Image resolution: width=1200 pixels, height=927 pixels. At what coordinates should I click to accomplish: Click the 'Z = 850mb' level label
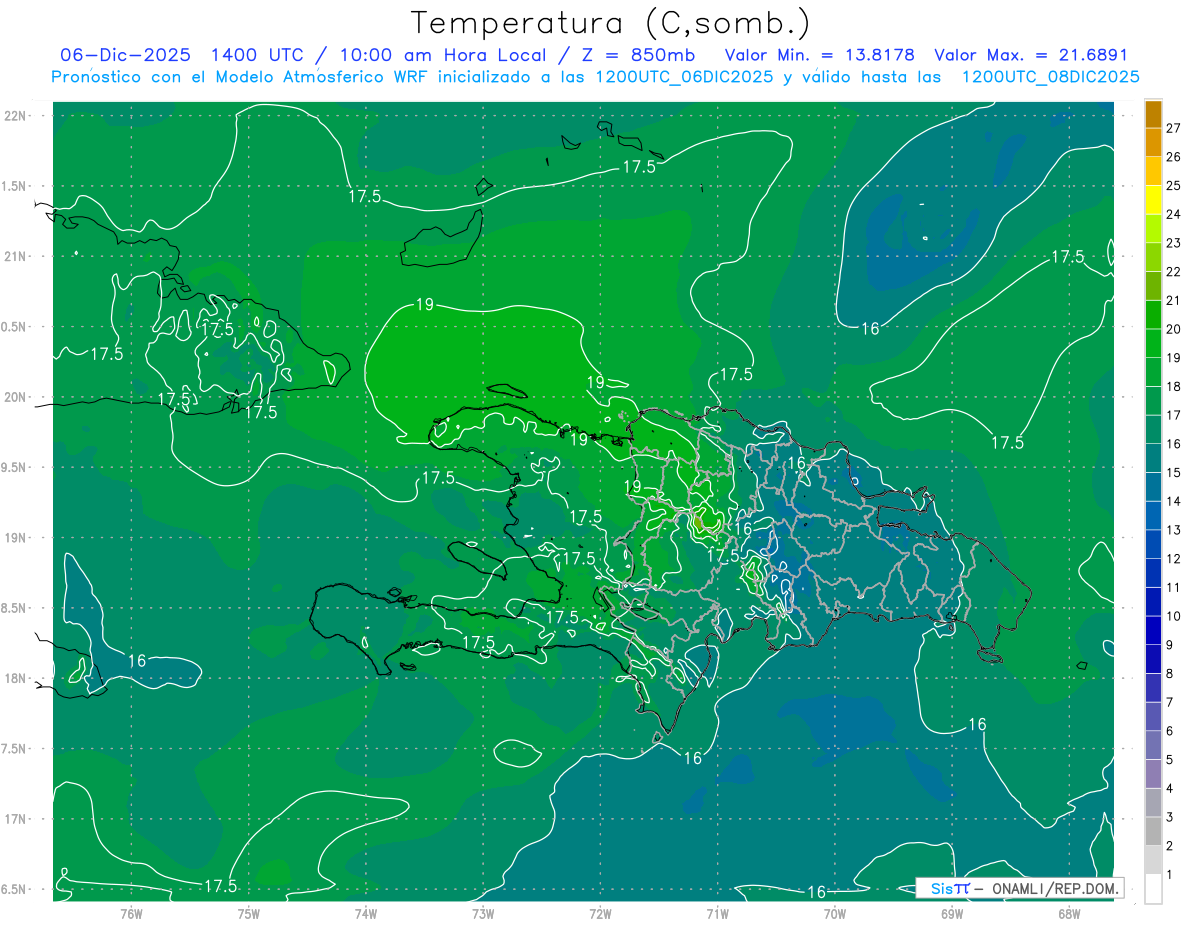pyautogui.click(x=638, y=55)
